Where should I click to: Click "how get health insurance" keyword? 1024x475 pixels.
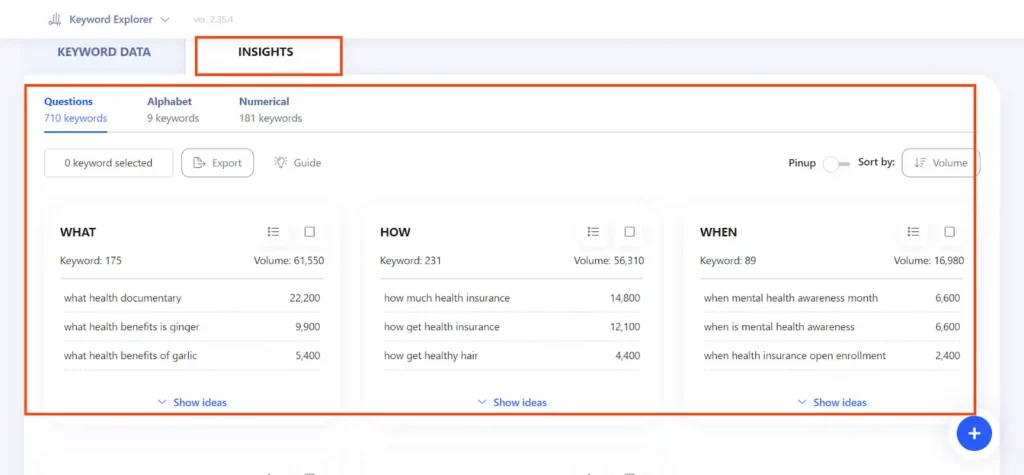tap(441, 327)
